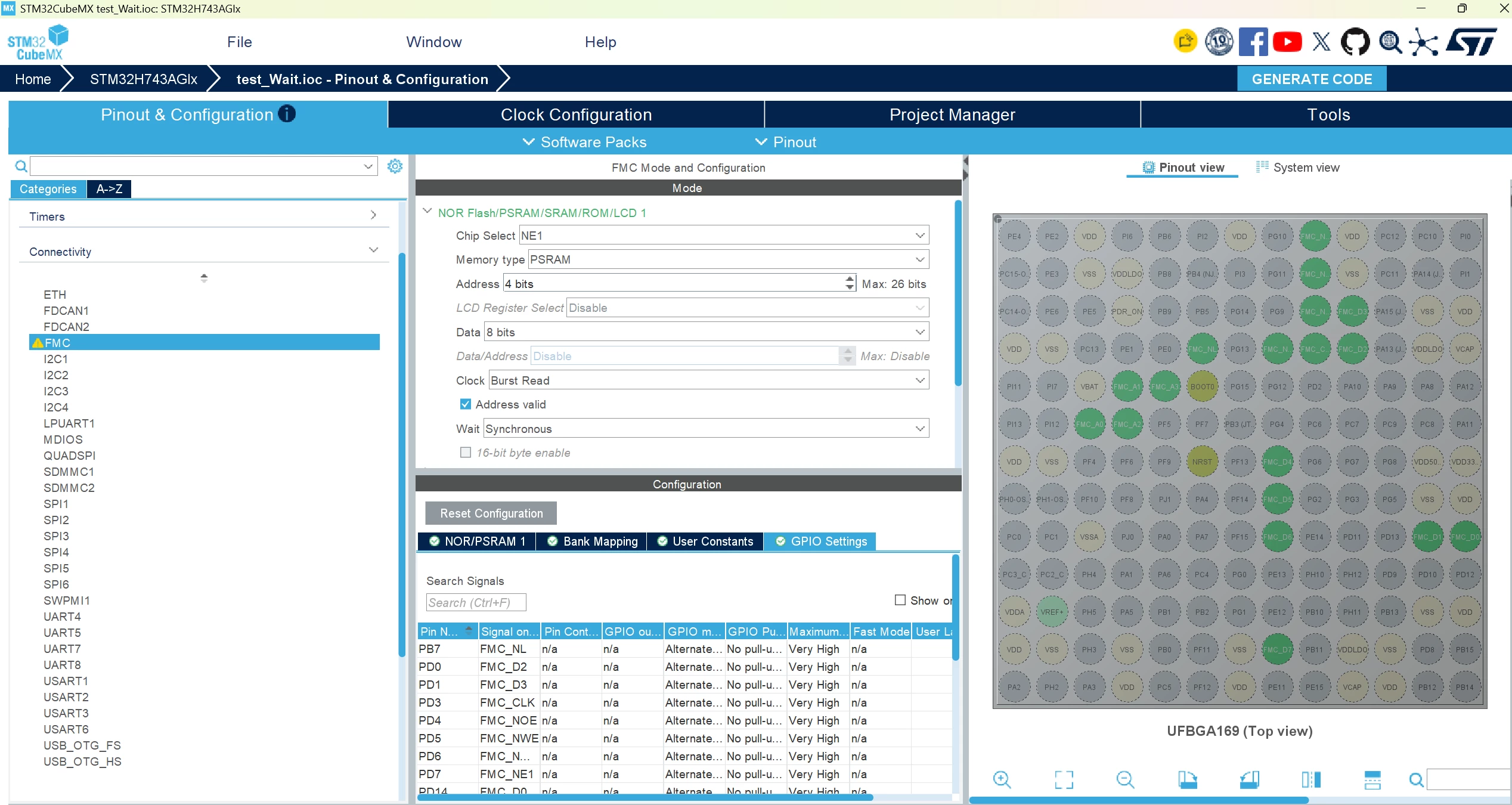Click the Reset Configuration button

tap(491, 513)
